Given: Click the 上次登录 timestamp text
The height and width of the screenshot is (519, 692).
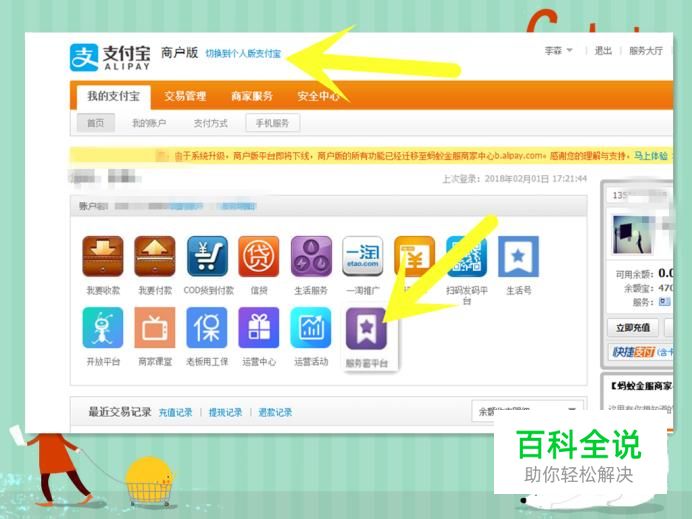Looking at the screenshot, I should pyautogui.click(x=515, y=179).
